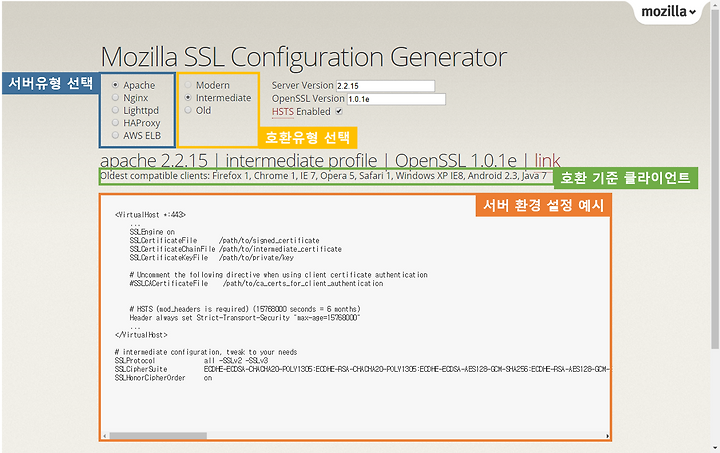The height and width of the screenshot is (453, 720).
Task: Select the Old compatibility profile
Action: pyautogui.click(x=188, y=110)
